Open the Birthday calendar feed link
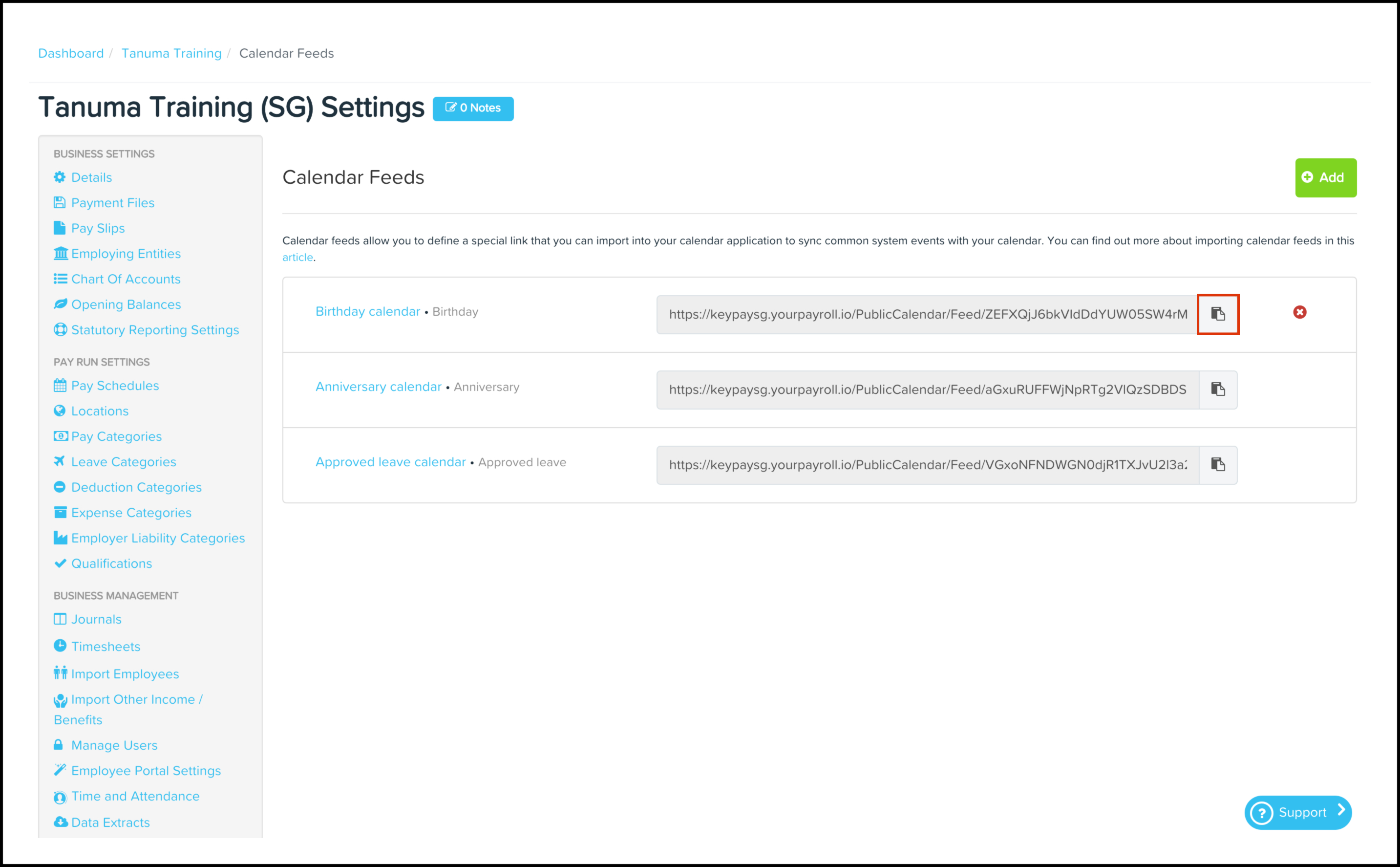Image resolution: width=1400 pixels, height=867 pixels. (x=368, y=311)
